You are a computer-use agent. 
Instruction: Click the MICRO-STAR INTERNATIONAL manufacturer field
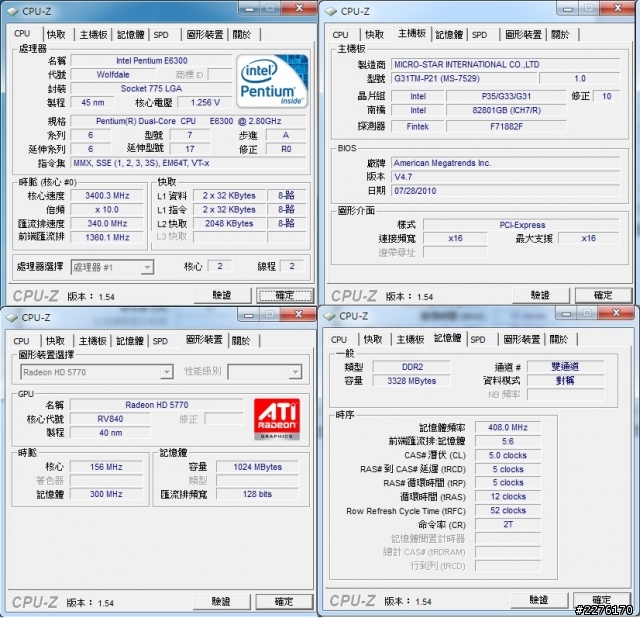(506, 64)
